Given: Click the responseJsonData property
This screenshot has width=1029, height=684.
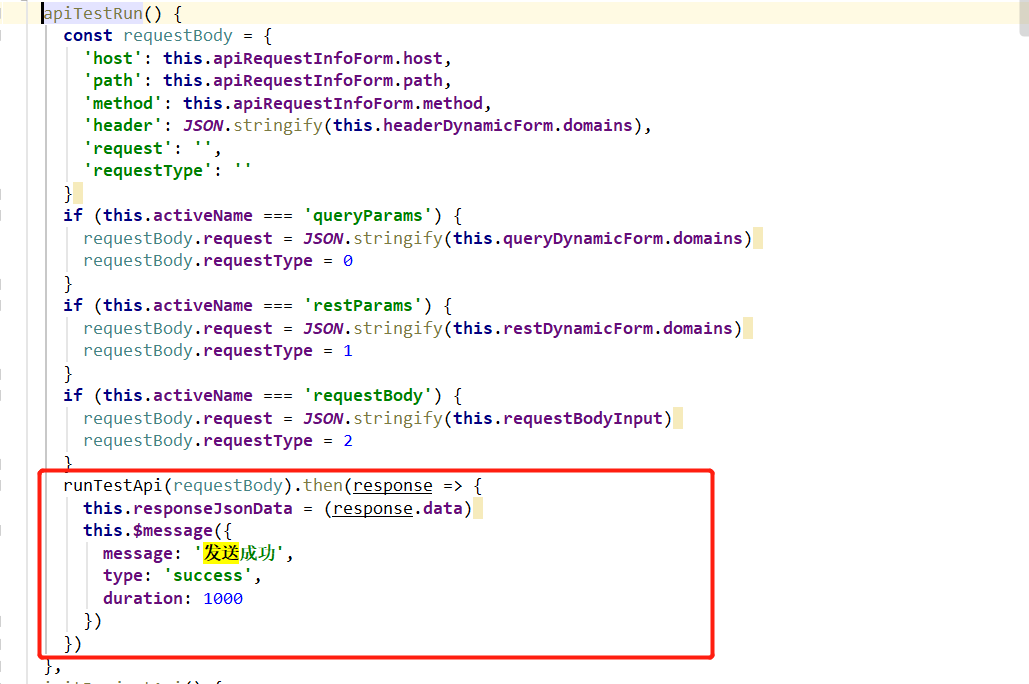Looking at the screenshot, I should click(213, 508).
